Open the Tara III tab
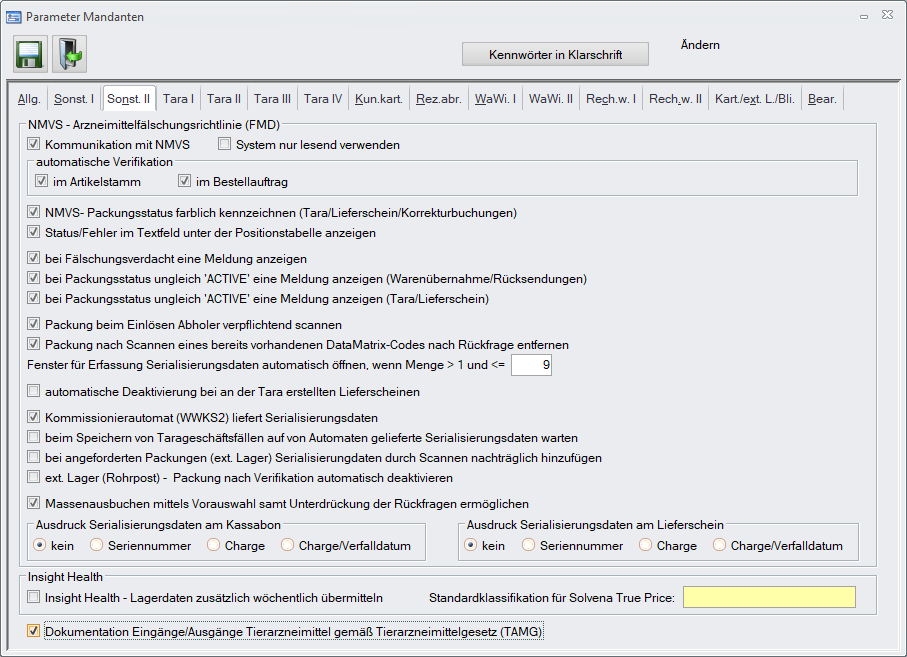The width and height of the screenshot is (907, 657). (x=272, y=99)
